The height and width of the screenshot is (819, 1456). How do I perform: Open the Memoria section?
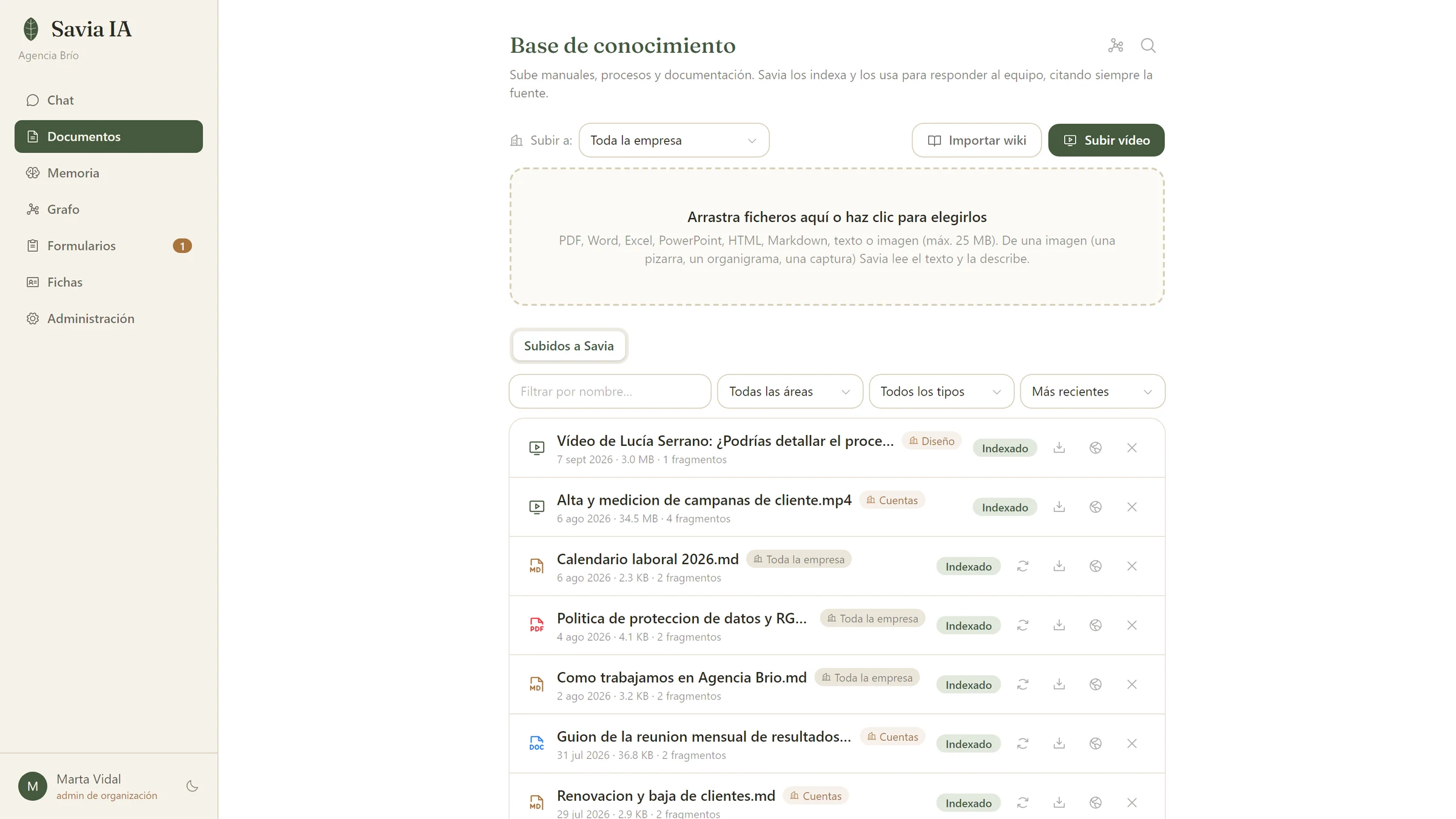[x=109, y=173]
